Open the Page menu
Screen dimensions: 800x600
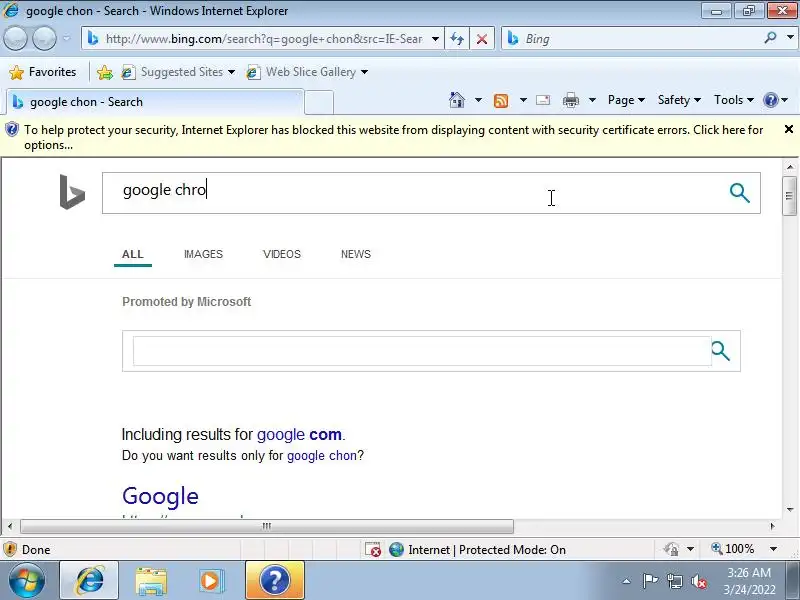(x=626, y=100)
